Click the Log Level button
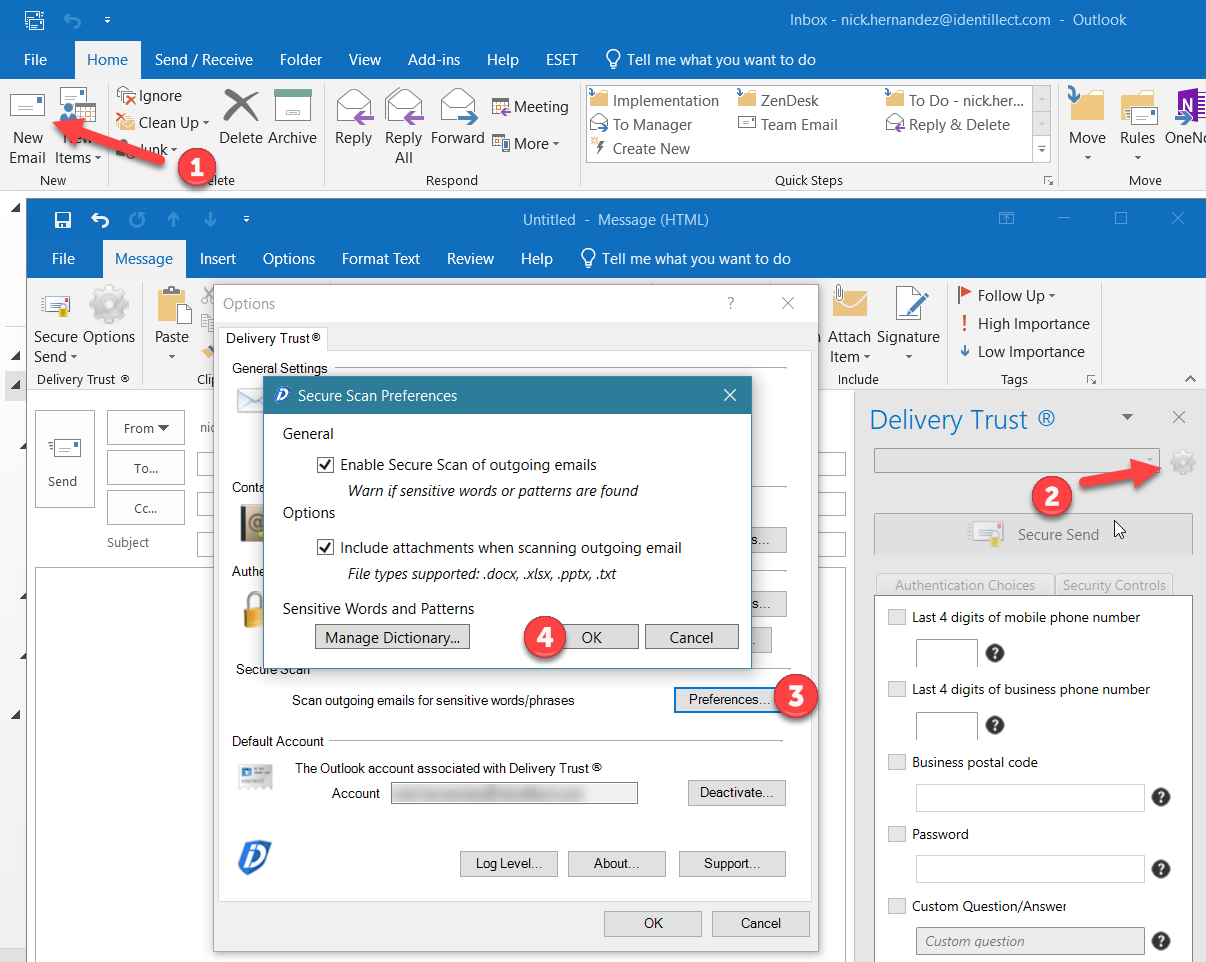1206x962 pixels. [509, 863]
